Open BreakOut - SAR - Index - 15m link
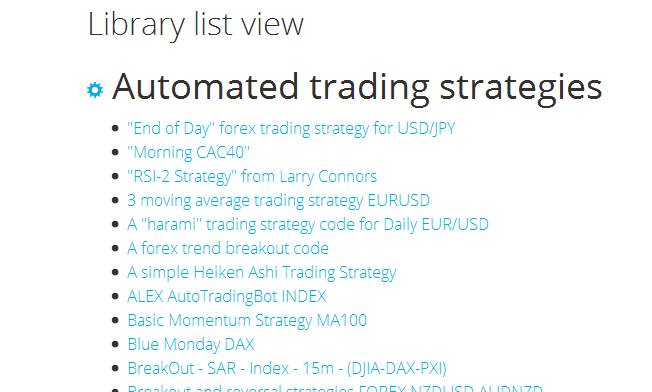 tap(287, 368)
